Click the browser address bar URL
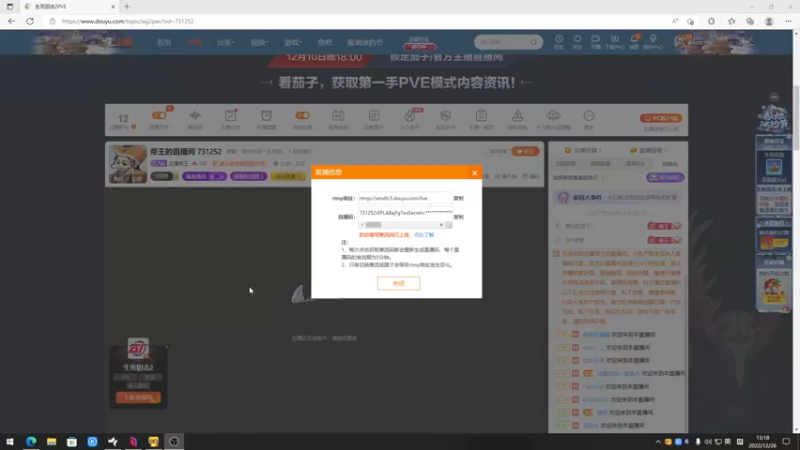Screen dimensions: 800x450 pos(128,21)
